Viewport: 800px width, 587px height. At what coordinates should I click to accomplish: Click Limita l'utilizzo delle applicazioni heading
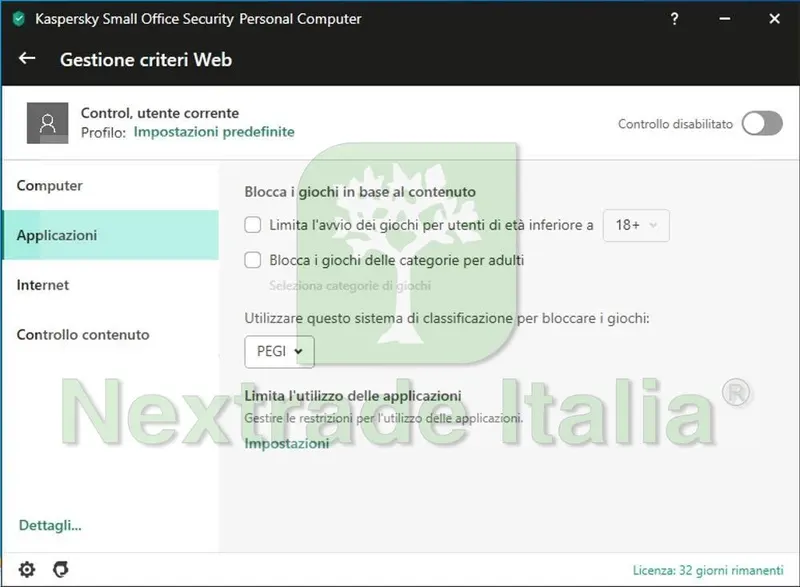353,396
